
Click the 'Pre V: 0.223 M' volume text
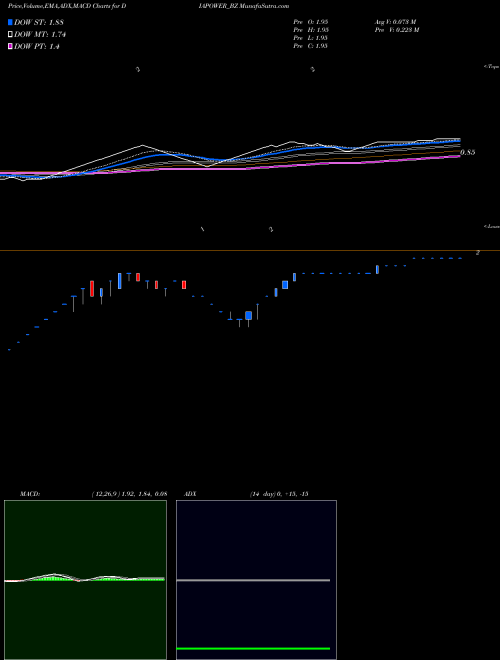396,30
